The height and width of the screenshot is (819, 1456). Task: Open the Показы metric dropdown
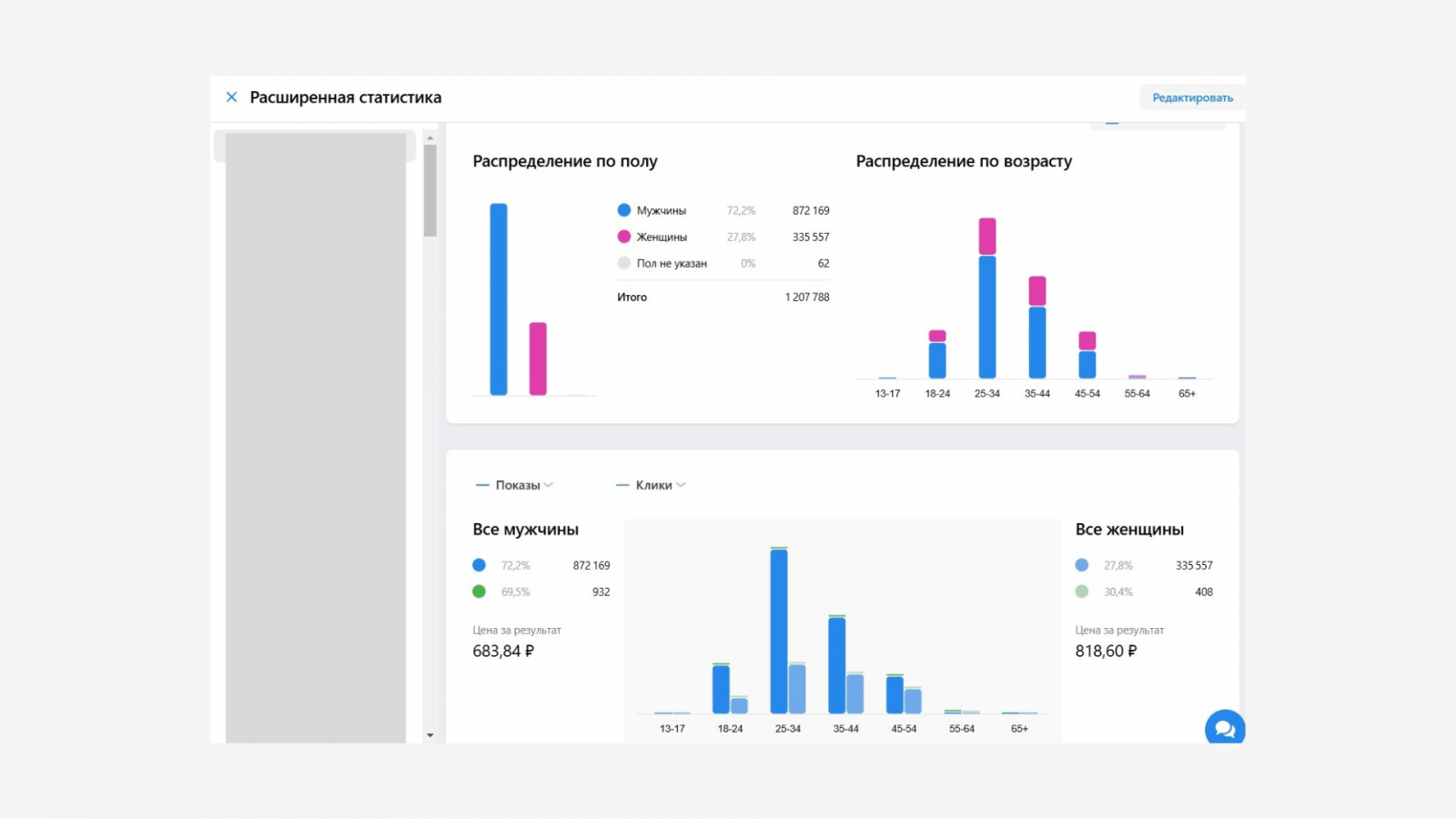[514, 485]
